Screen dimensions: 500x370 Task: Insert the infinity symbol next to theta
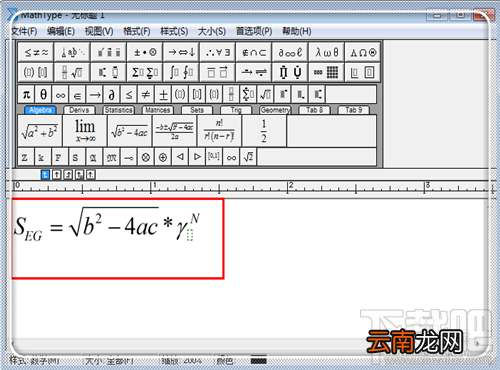[60, 95]
